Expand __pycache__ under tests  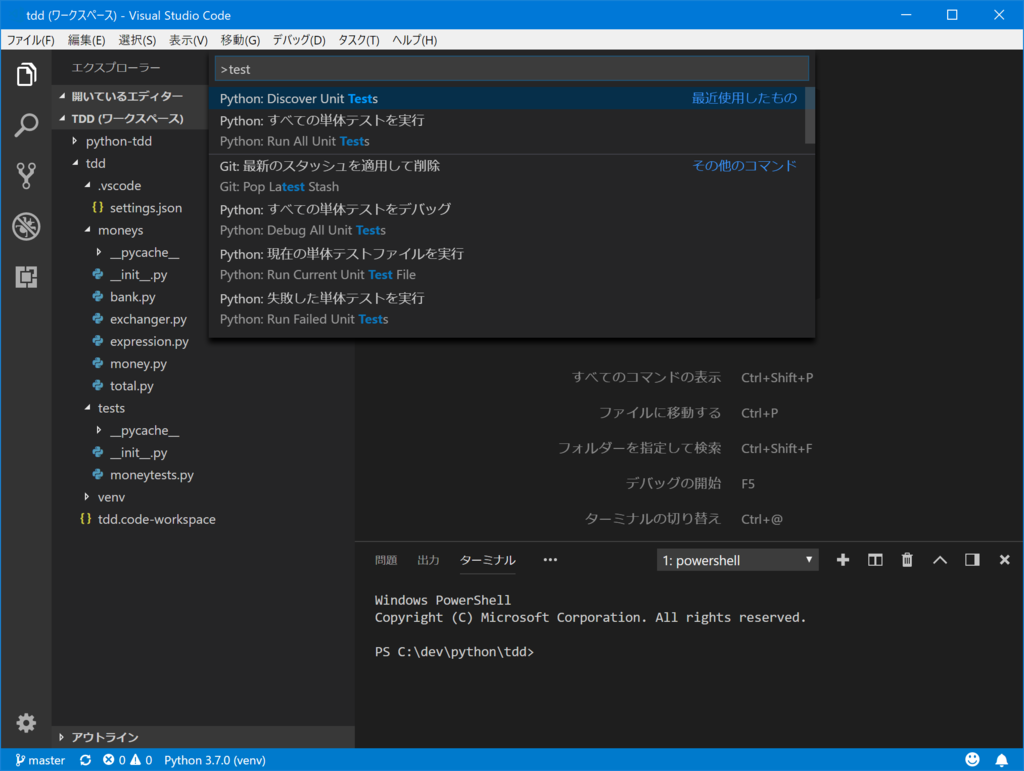pyautogui.click(x=144, y=430)
